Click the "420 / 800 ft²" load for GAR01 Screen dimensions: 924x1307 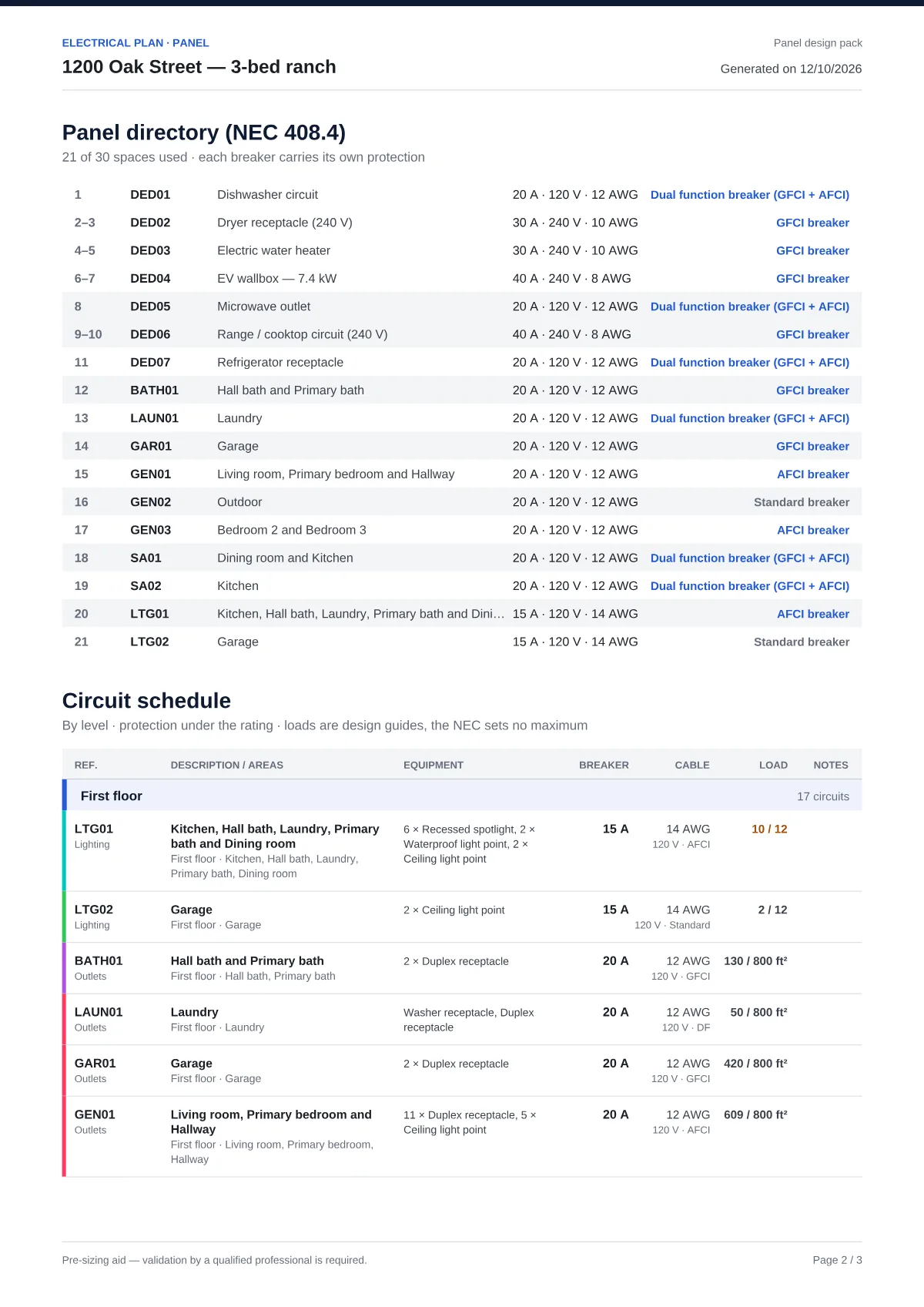pos(755,1063)
